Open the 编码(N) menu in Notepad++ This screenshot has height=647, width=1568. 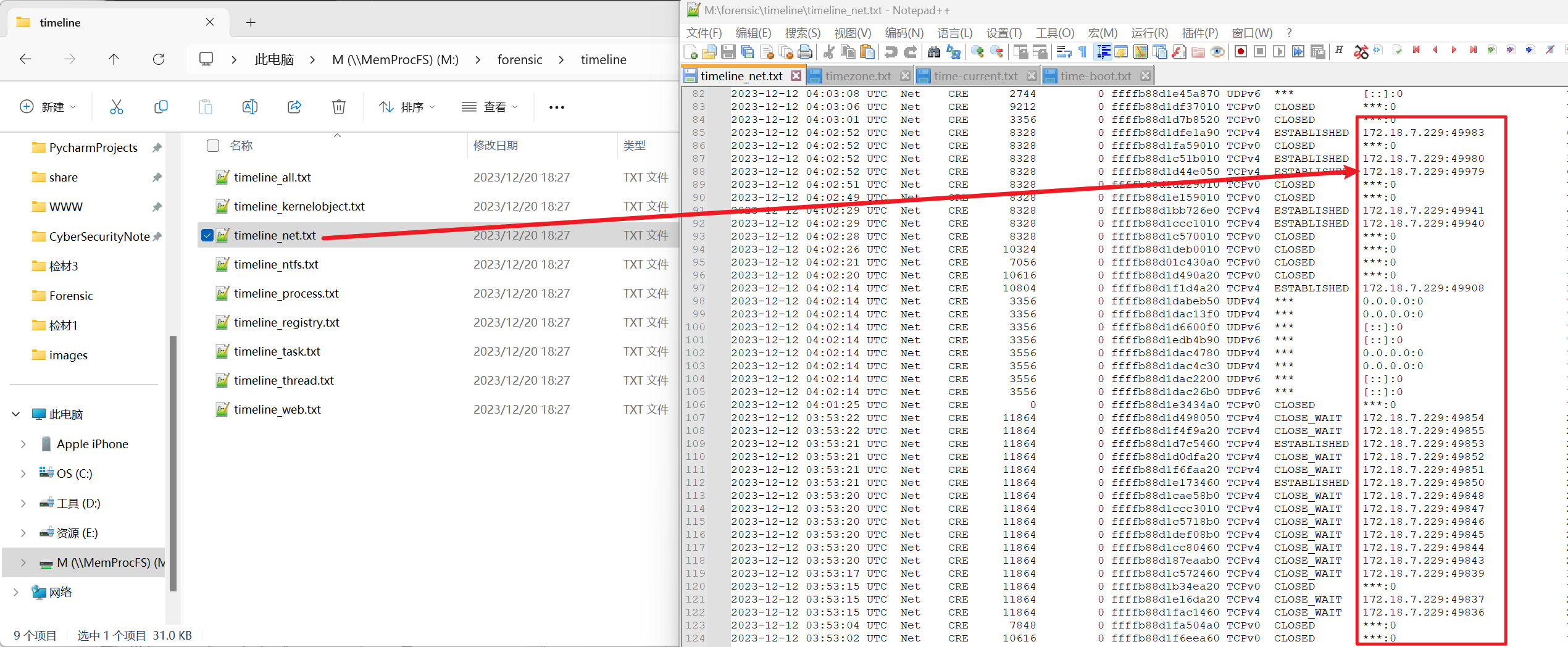point(904,33)
